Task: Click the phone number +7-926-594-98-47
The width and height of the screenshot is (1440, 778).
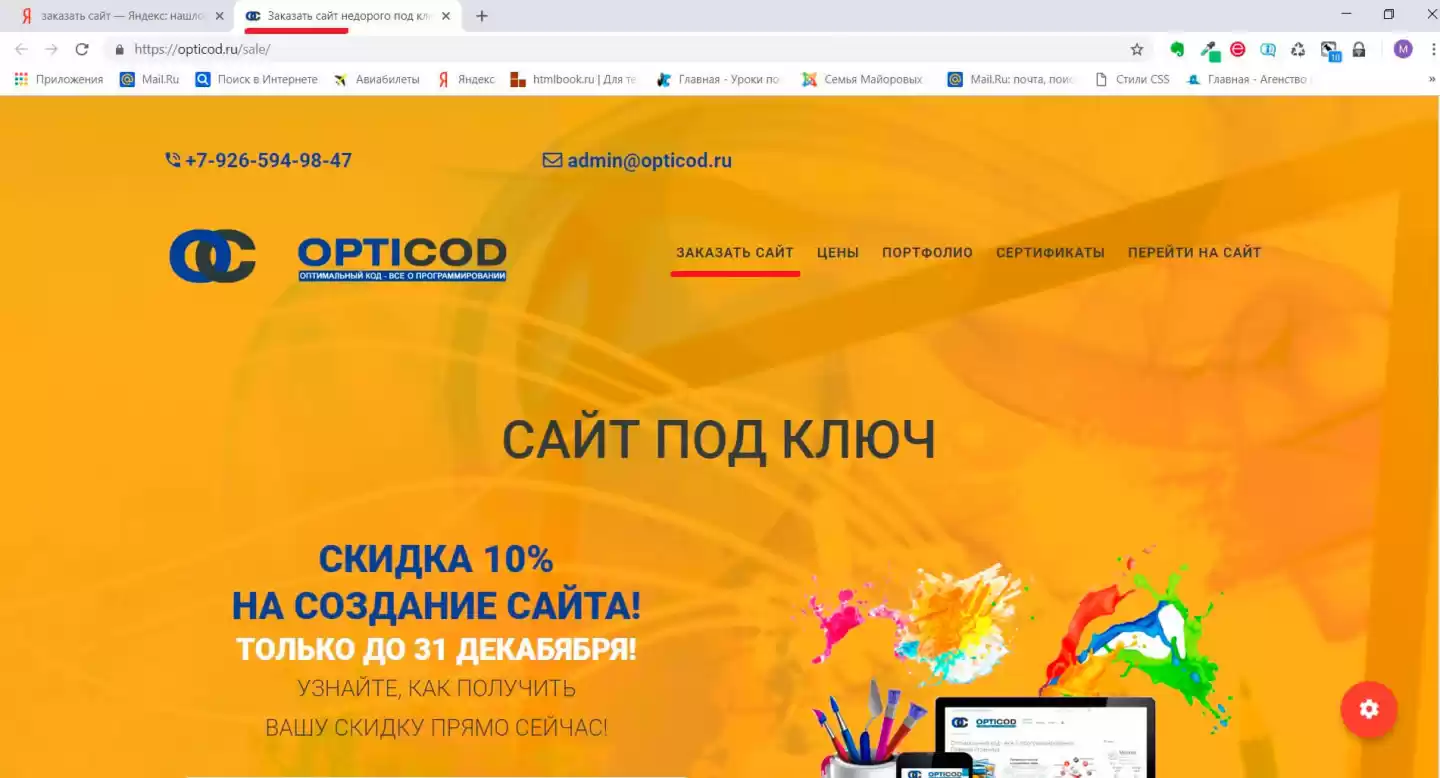Action: coord(259,160)
